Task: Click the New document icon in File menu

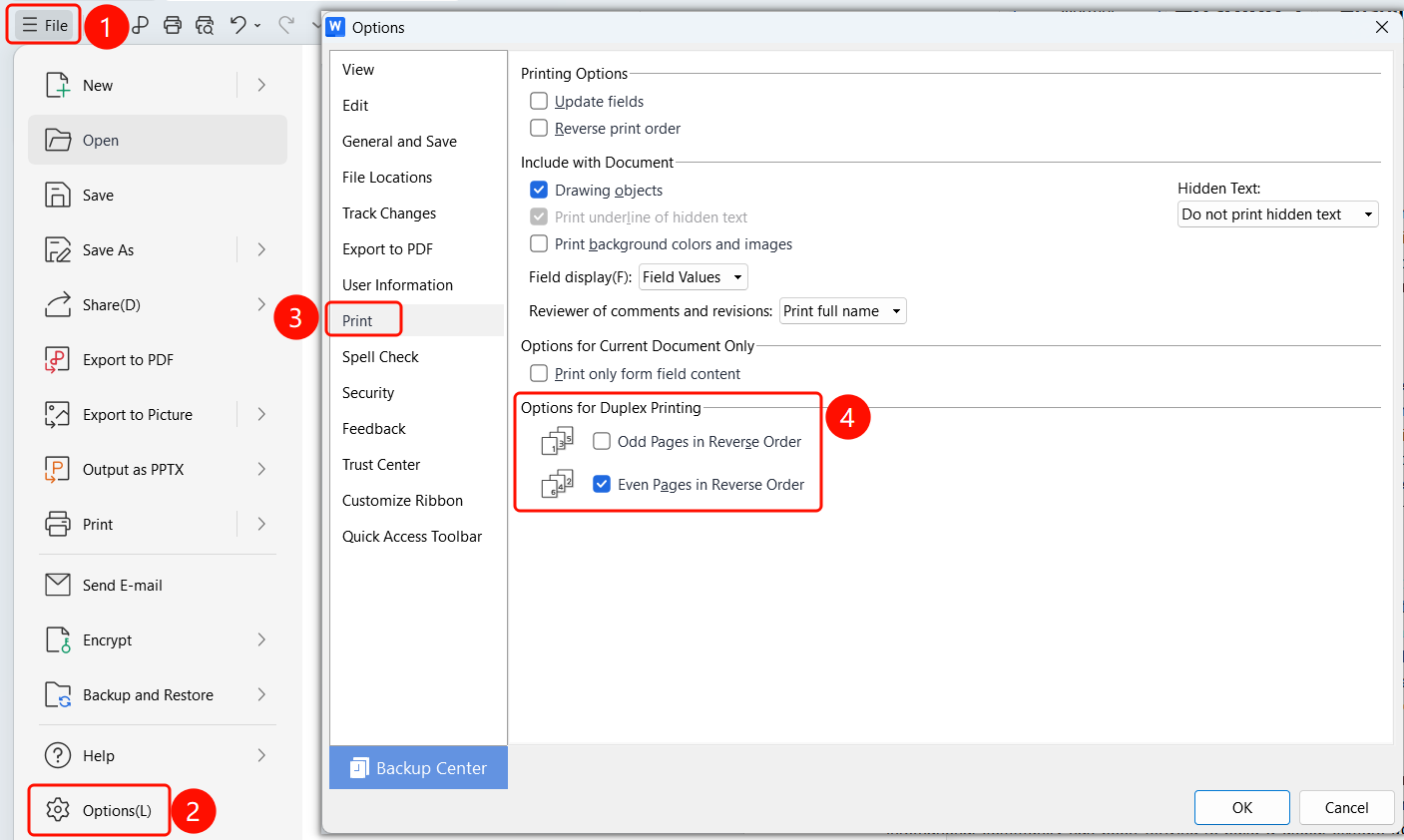Action: pos(58,86)
